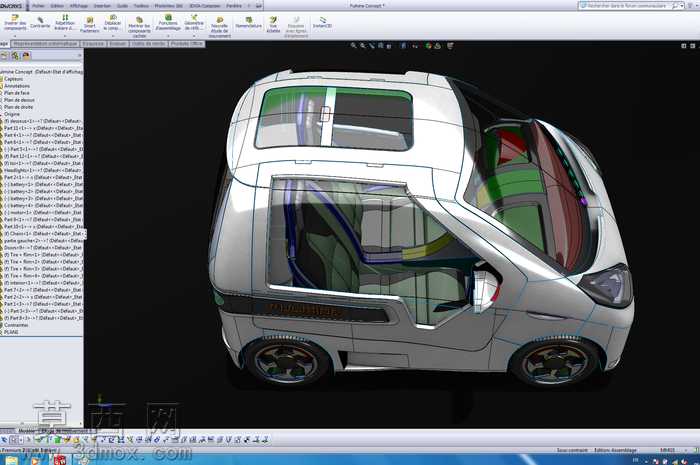Select the battery<1> component

point(43,184)
